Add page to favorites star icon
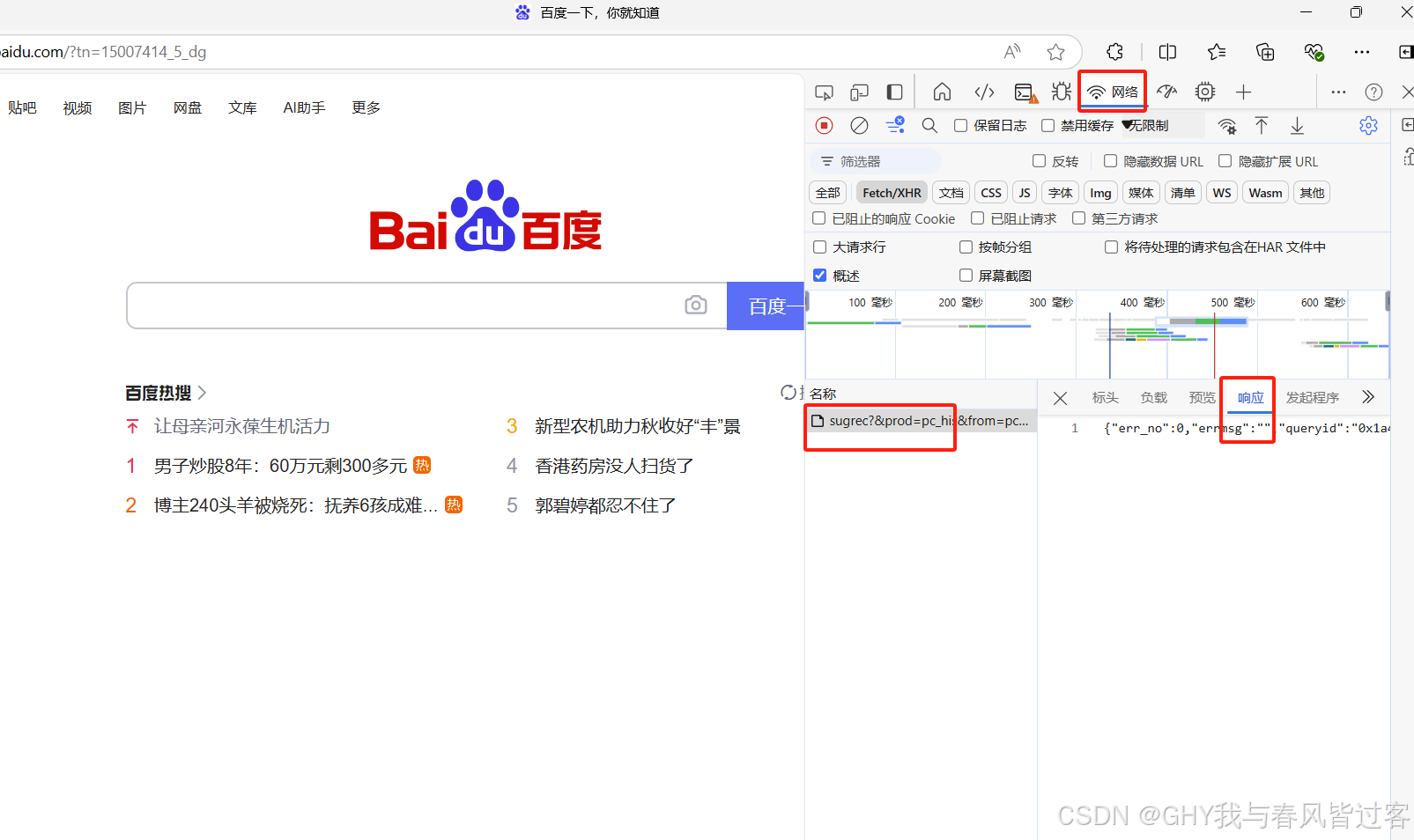This screenshot has width=1414, height=840. pos(1056,52)
